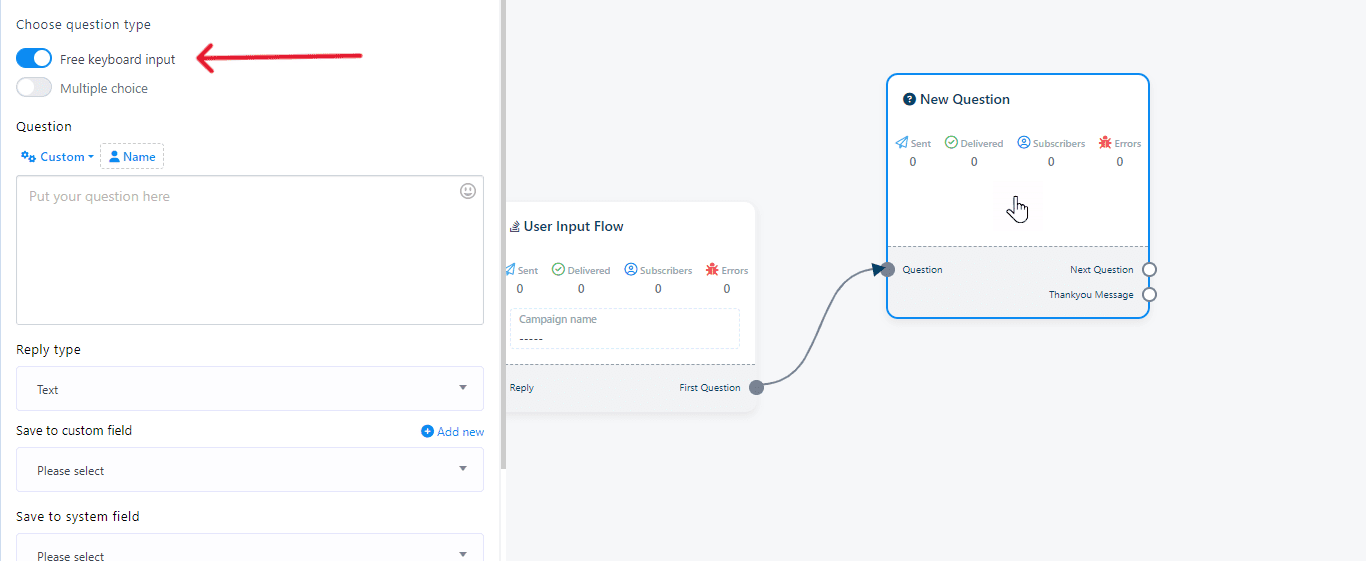The width and height of the screenshot is (1366, 561).
Task: Insert the Name variable tag
Action: coord(132,157)
